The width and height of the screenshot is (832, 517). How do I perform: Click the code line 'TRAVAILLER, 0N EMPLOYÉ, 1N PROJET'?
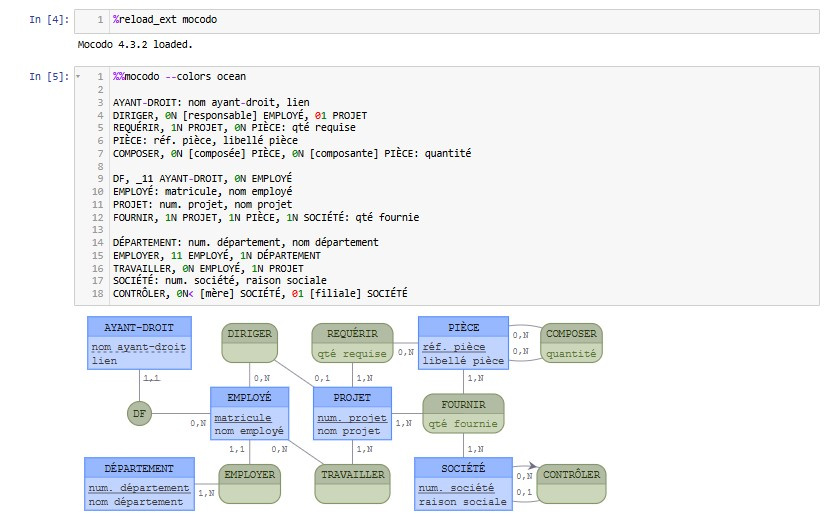(x=208, y=268)
